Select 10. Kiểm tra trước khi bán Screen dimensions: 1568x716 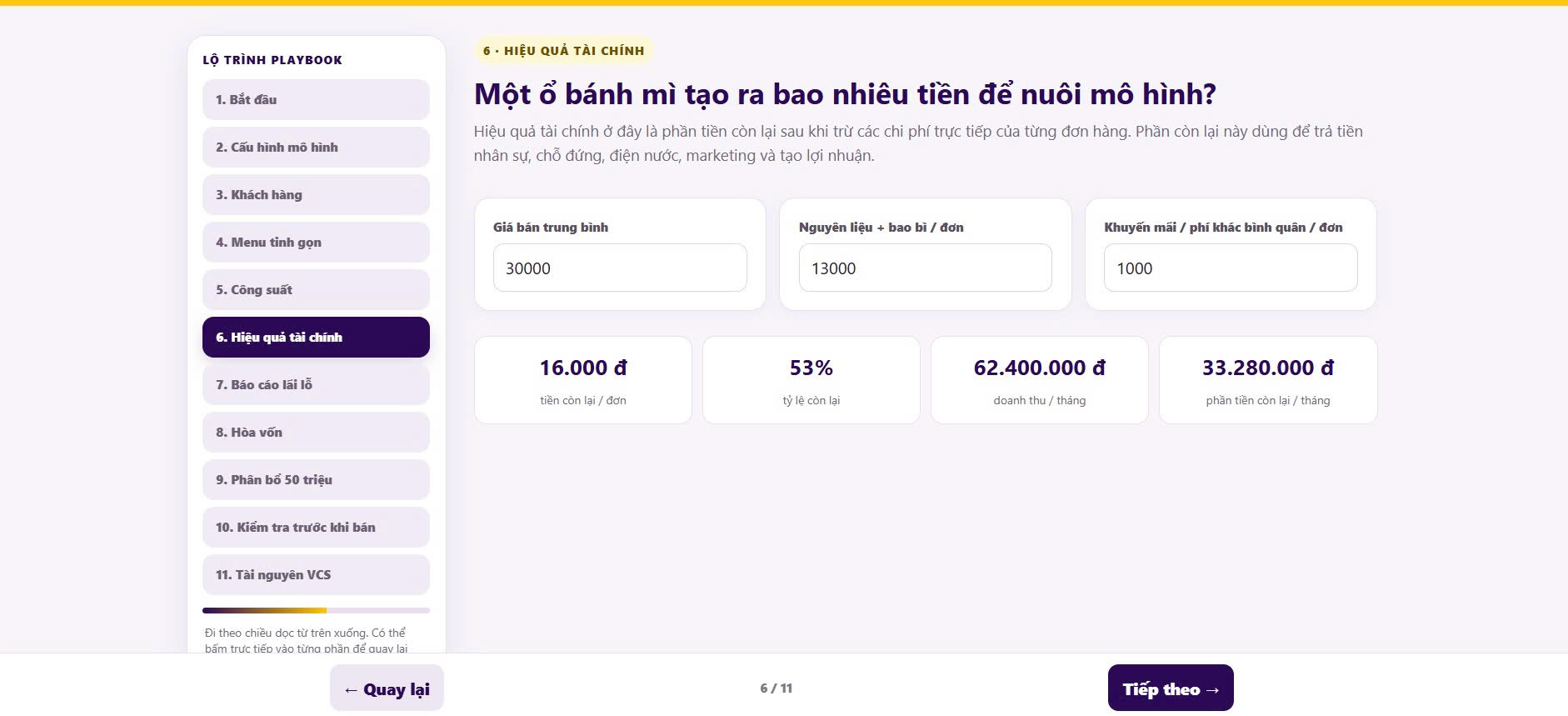(x=316, y=527)
